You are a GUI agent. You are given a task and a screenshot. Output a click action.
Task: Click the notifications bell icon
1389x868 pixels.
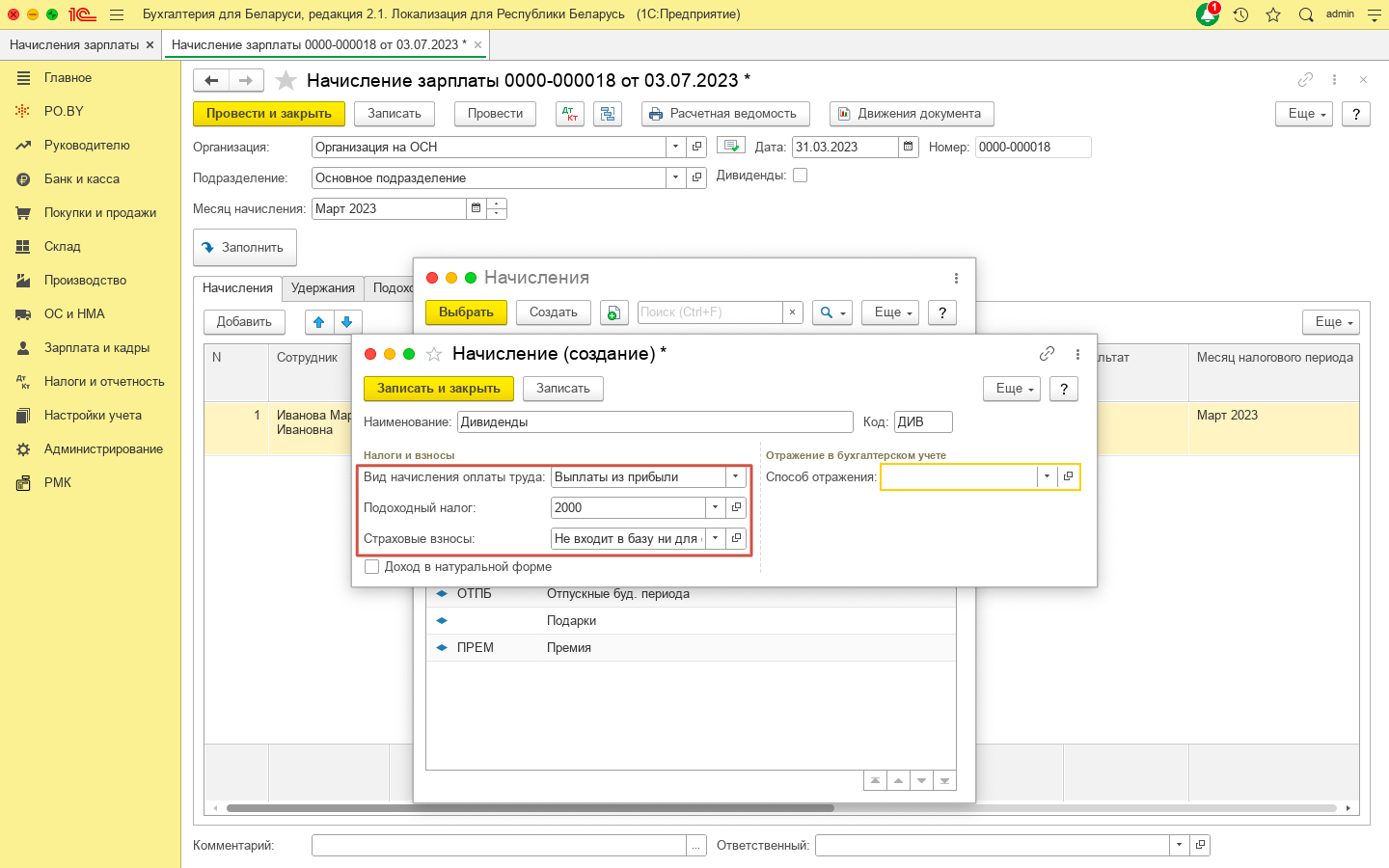pos(1207,14)
